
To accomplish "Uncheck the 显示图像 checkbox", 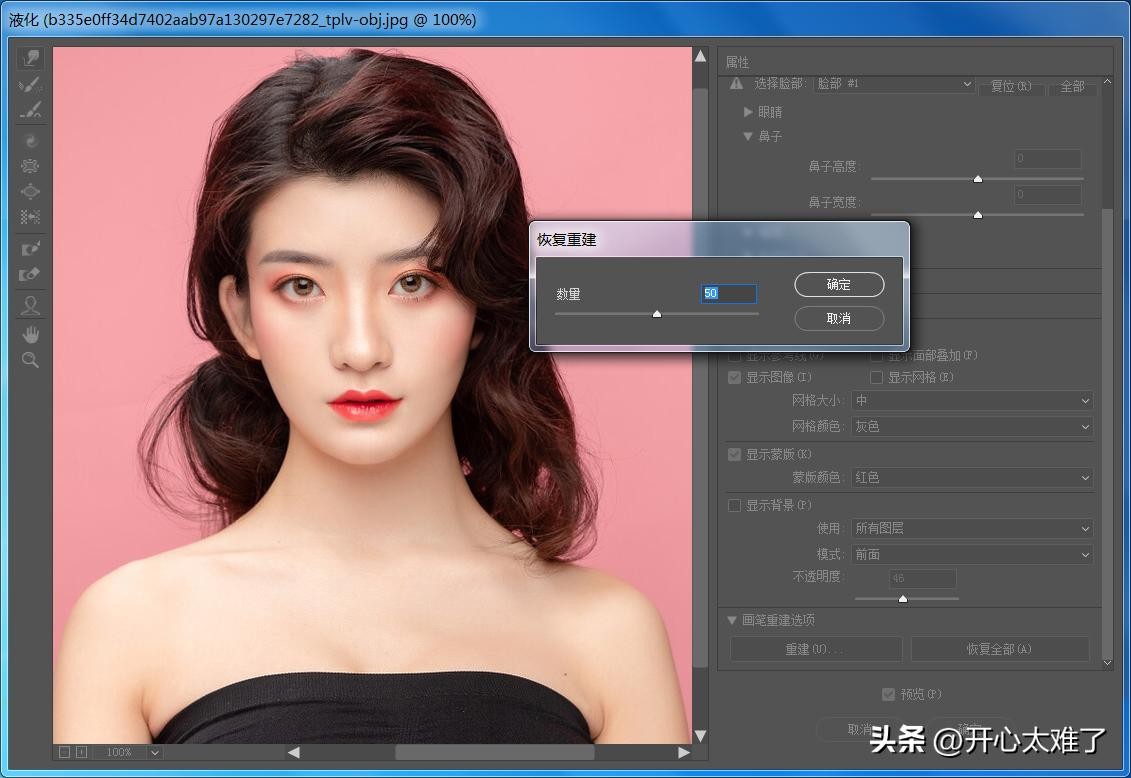I will [735, 377].
